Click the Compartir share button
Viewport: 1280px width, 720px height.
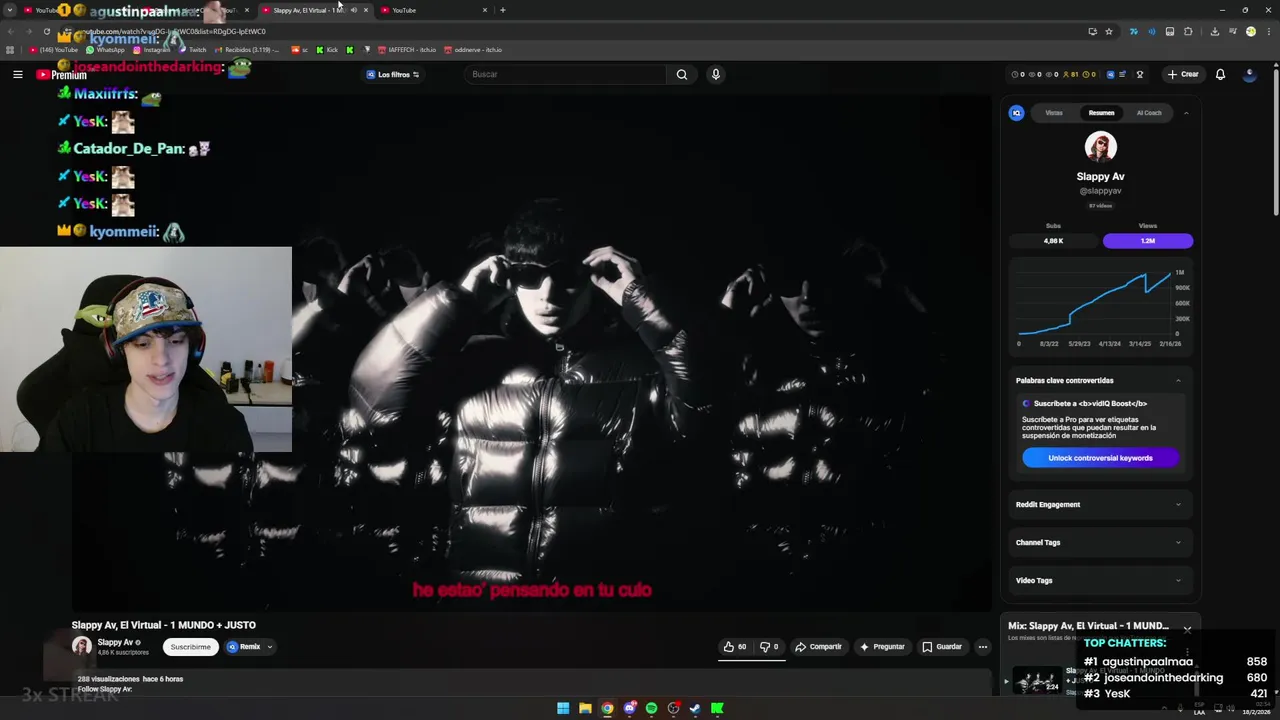tap(818, 647)
